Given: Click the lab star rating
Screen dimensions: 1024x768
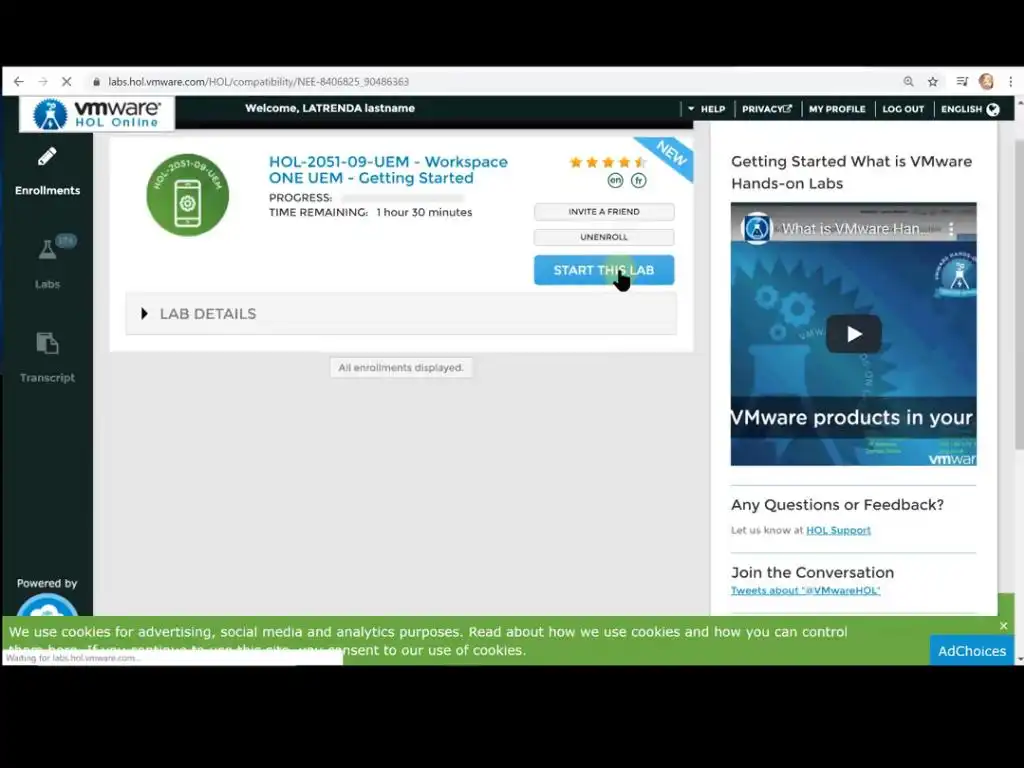Looking at the screenshot, I should click(x=607, y=162).
